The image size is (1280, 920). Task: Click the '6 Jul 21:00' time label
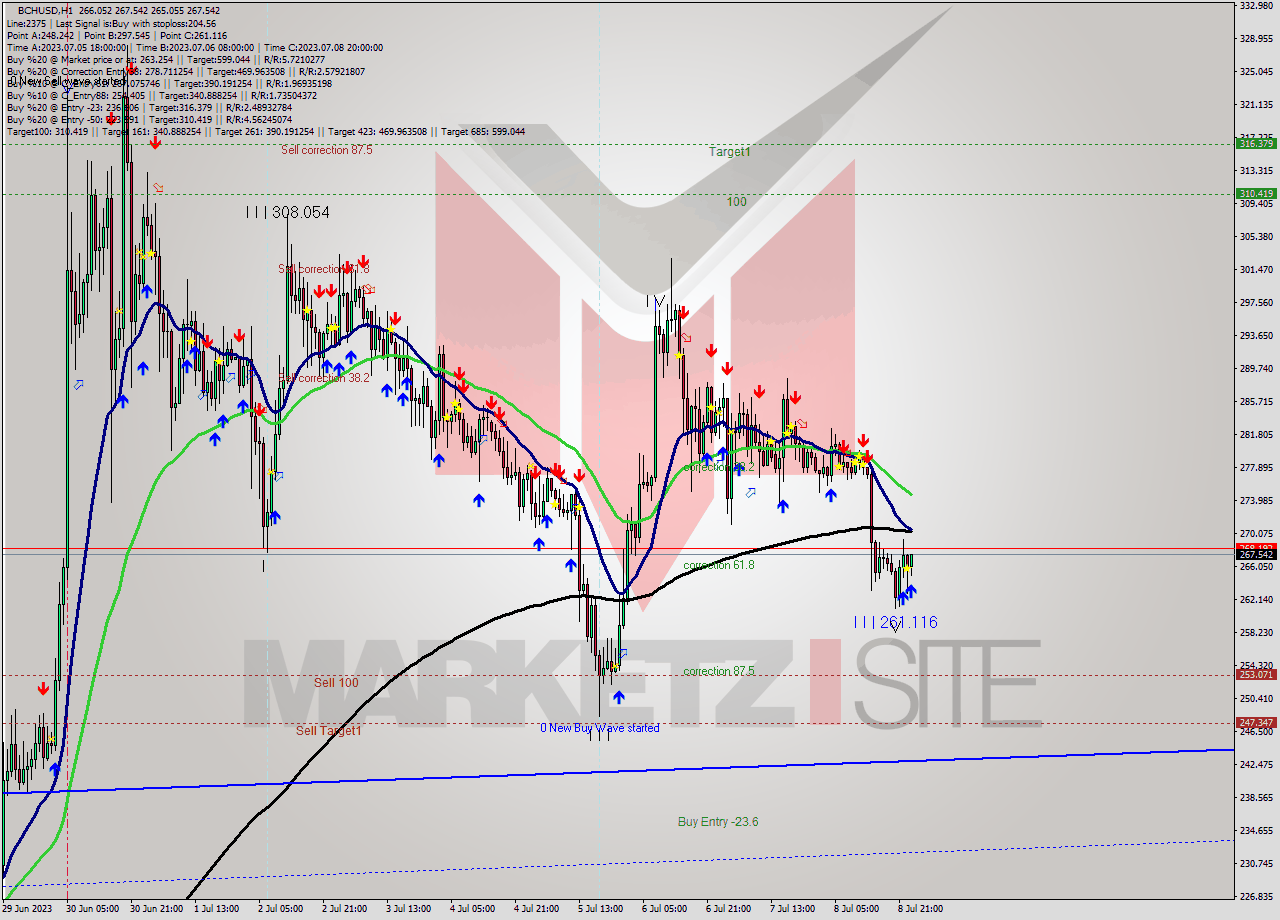coord(729,909)
